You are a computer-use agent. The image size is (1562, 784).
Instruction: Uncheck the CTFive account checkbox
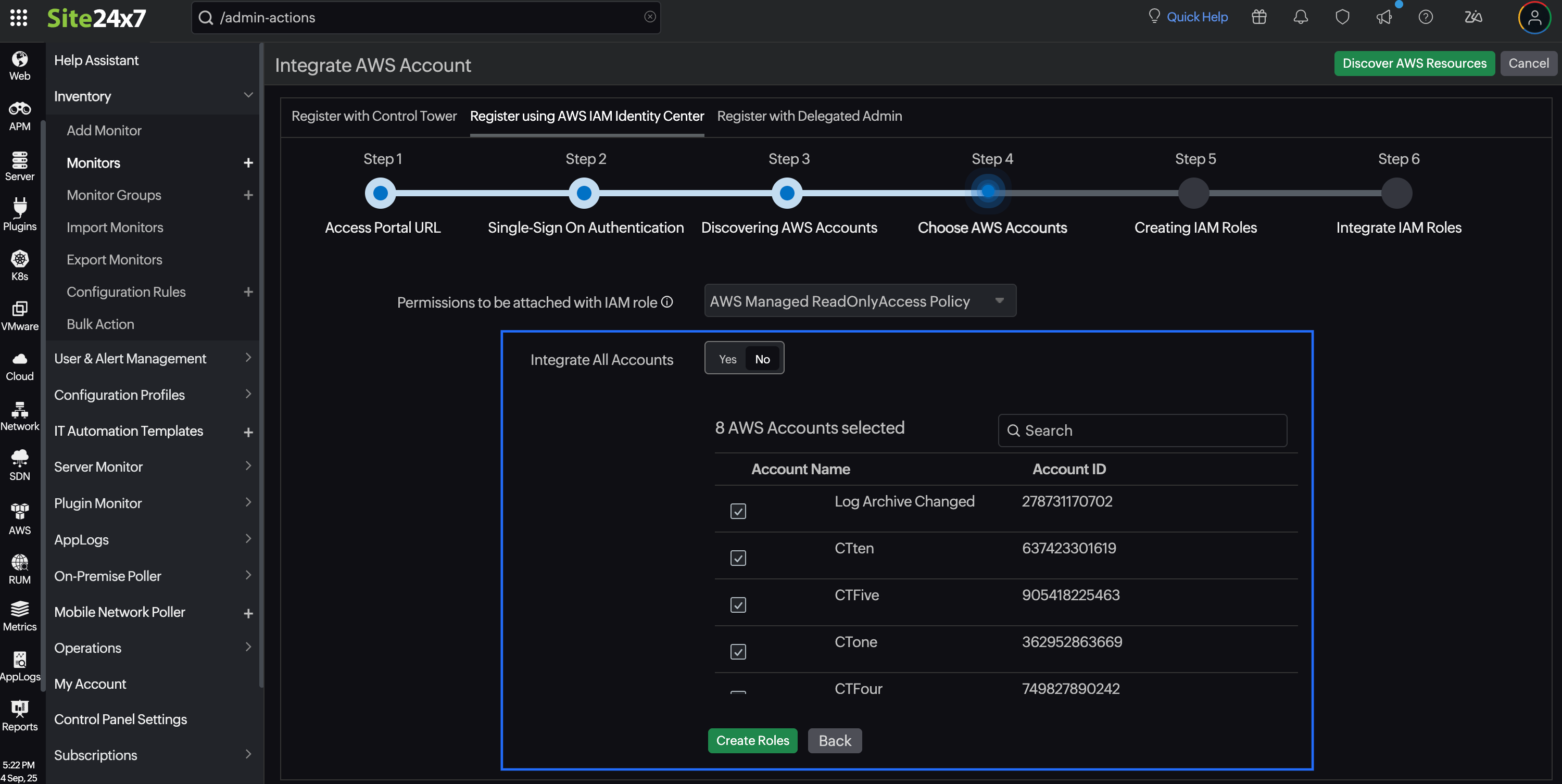click(x=738, y=604)
